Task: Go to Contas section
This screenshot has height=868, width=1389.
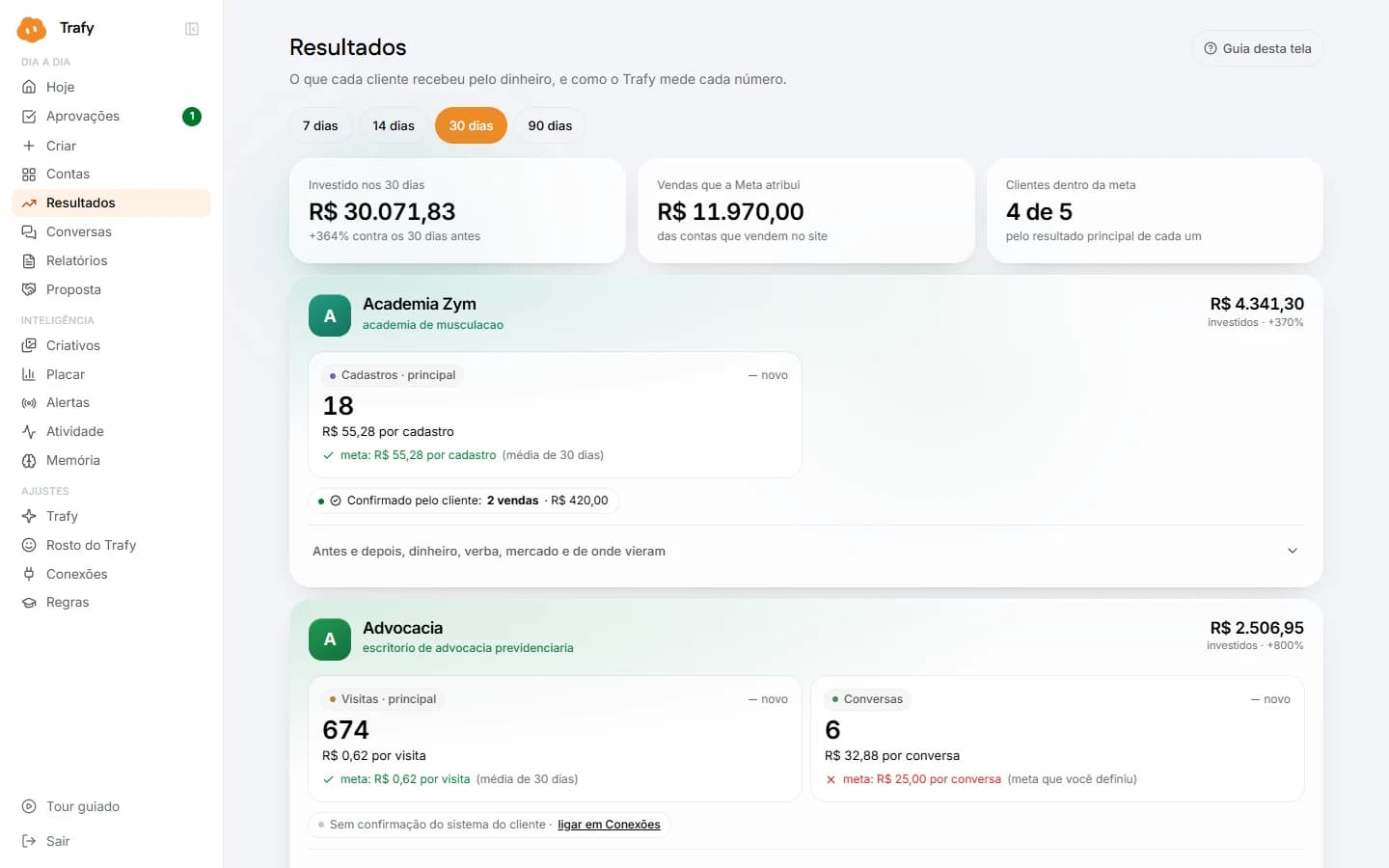Action: tap(111, 174)
